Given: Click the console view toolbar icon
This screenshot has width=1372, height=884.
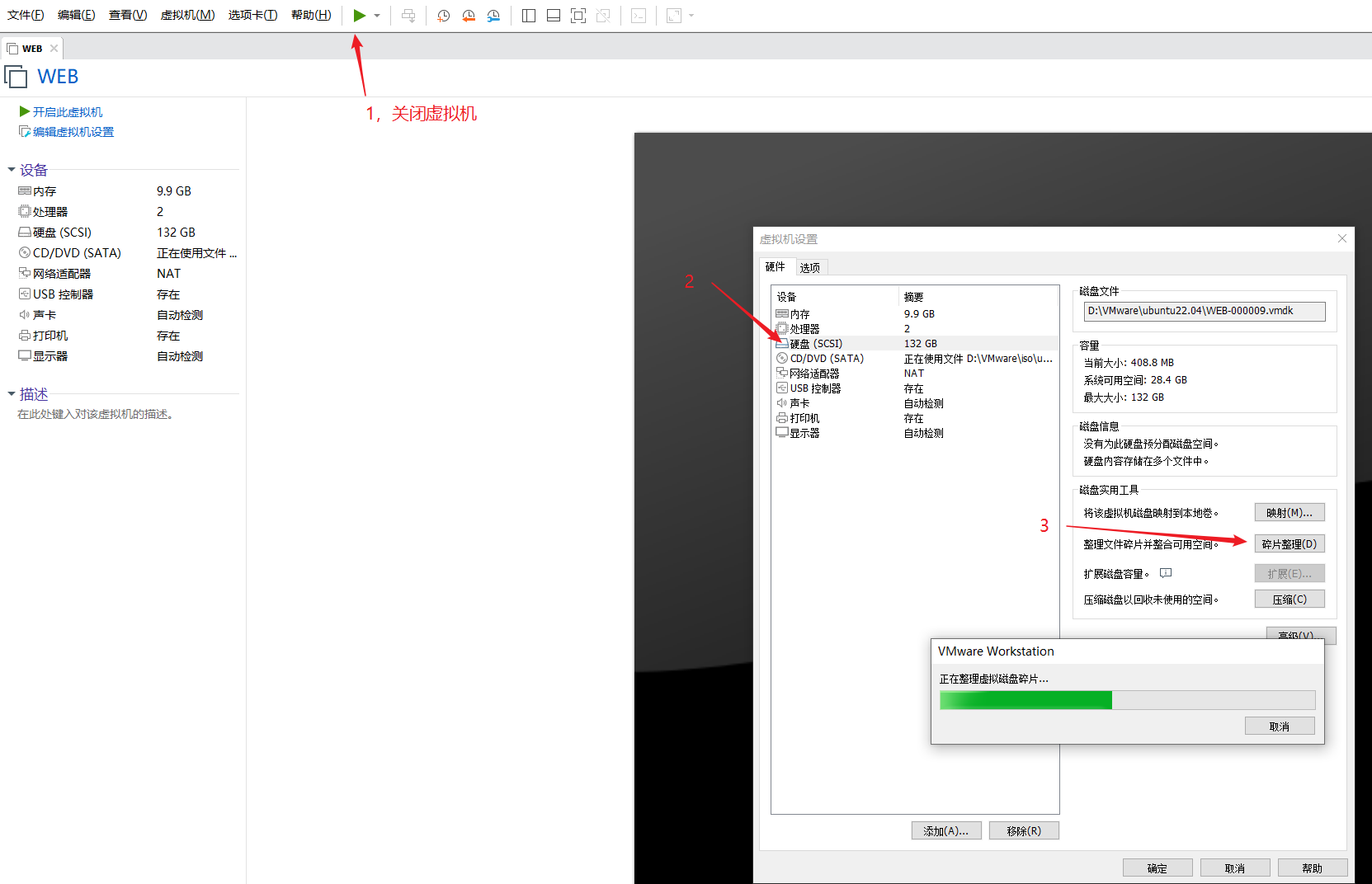Looking at the screenshot, I should (x=639, y=16).
